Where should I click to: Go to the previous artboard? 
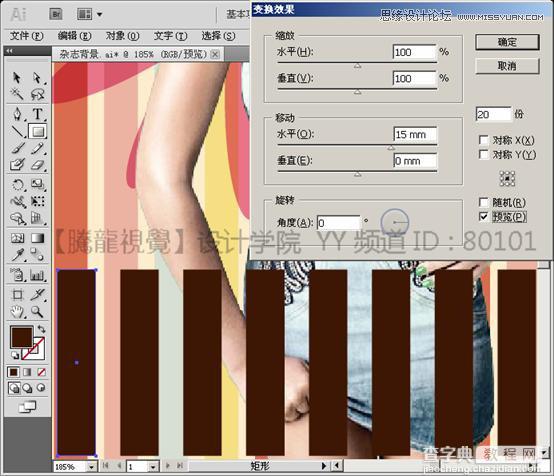coord(119,466)
